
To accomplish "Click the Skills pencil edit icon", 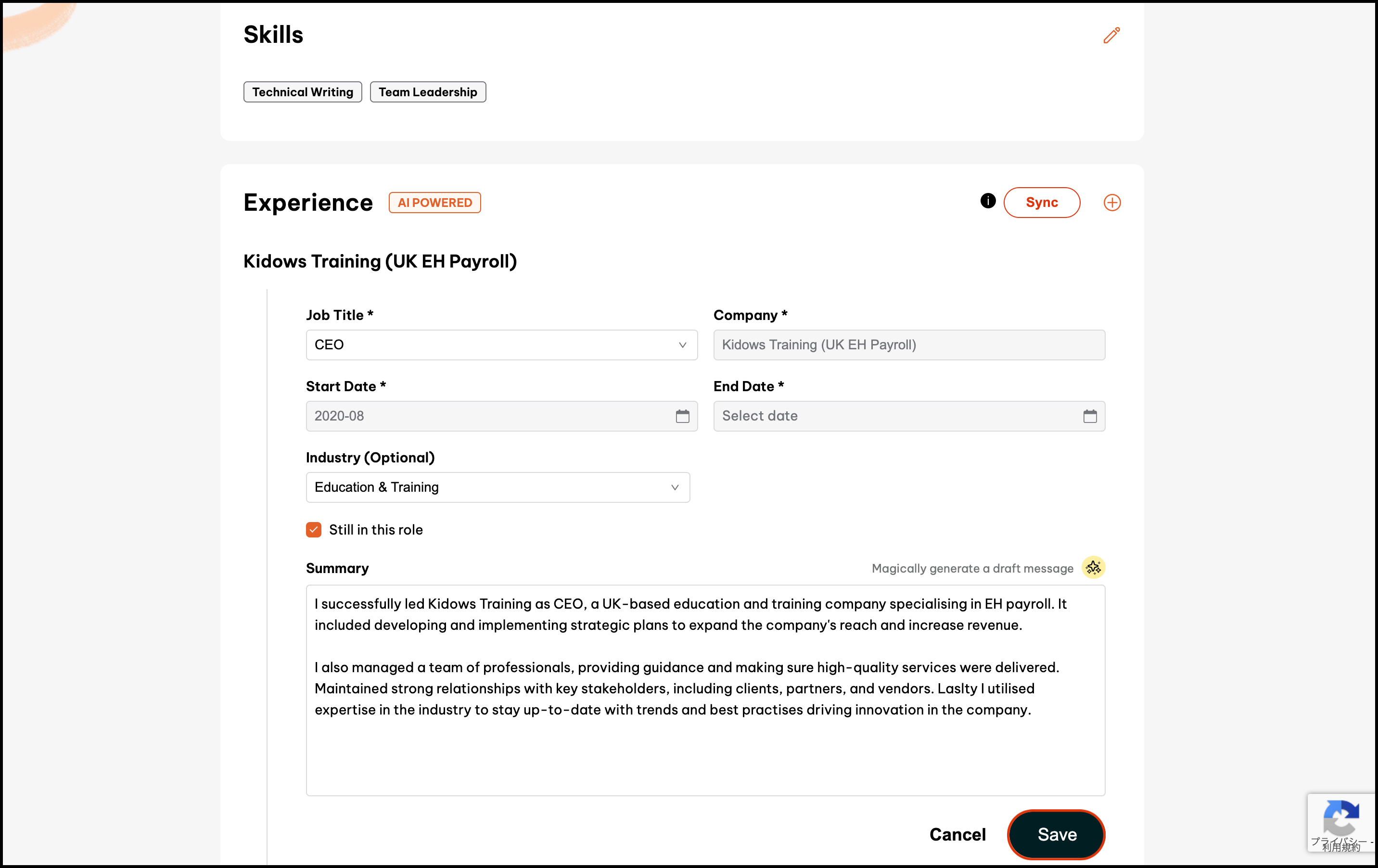I will pyautogui.click(x=1111, y=36).
